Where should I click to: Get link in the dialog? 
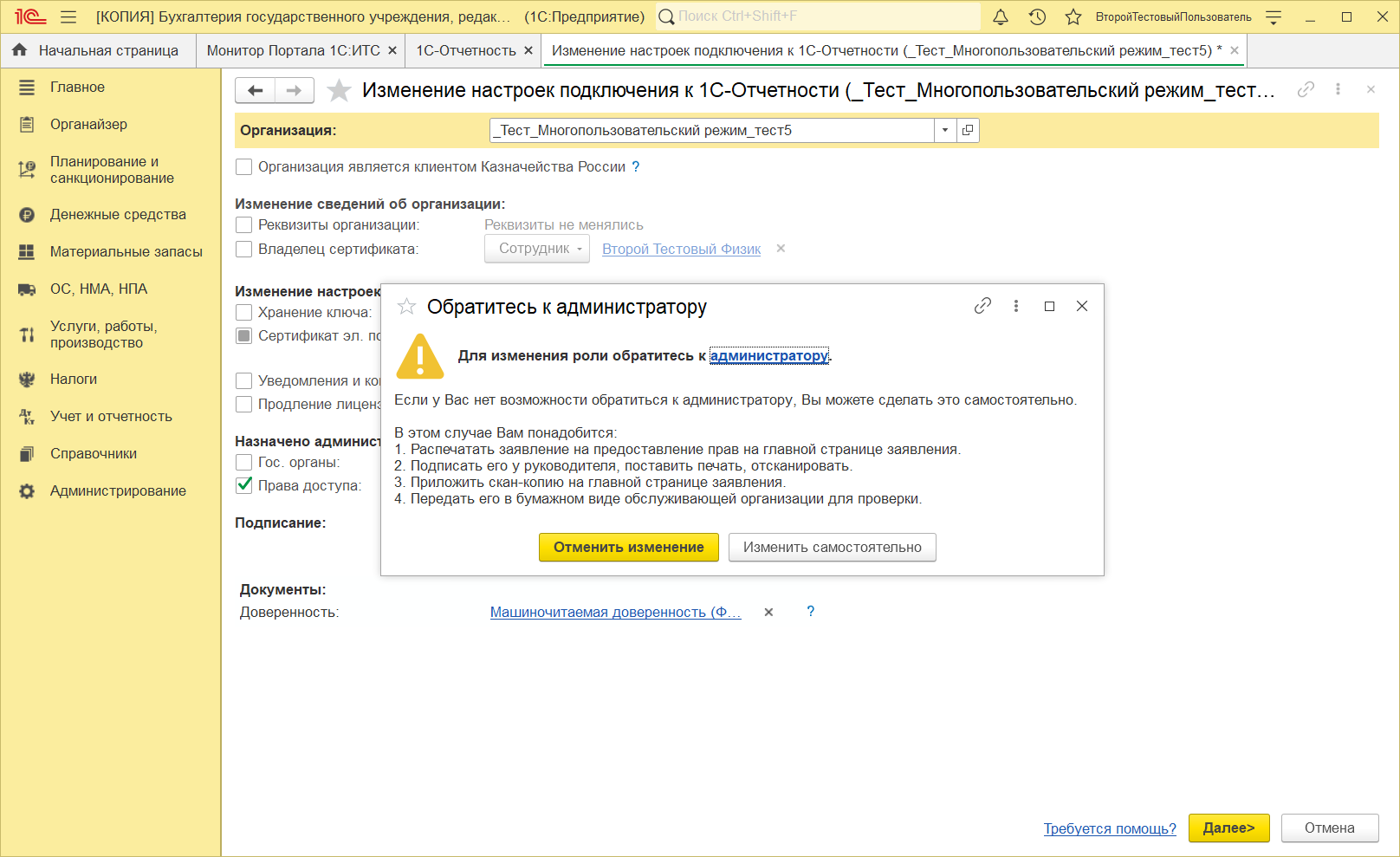click(x=982, y=306)
